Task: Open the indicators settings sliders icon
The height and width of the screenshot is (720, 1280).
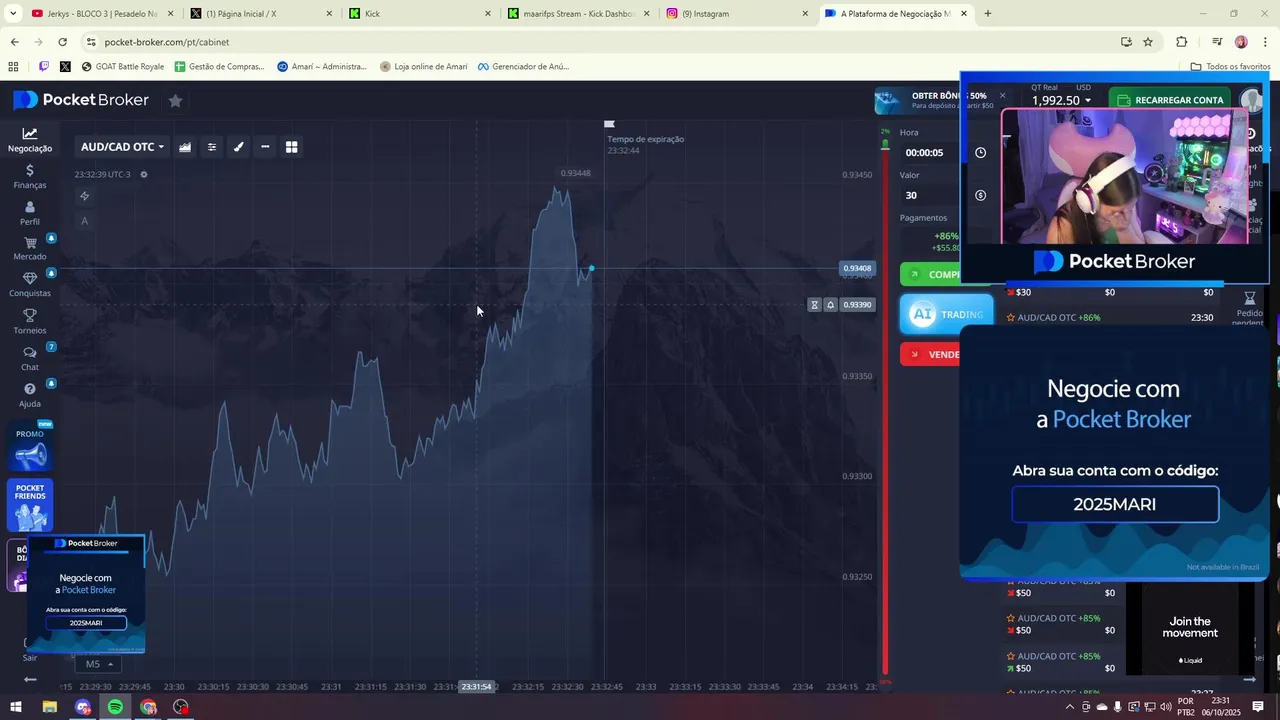Action: click(x=212, y=147)
